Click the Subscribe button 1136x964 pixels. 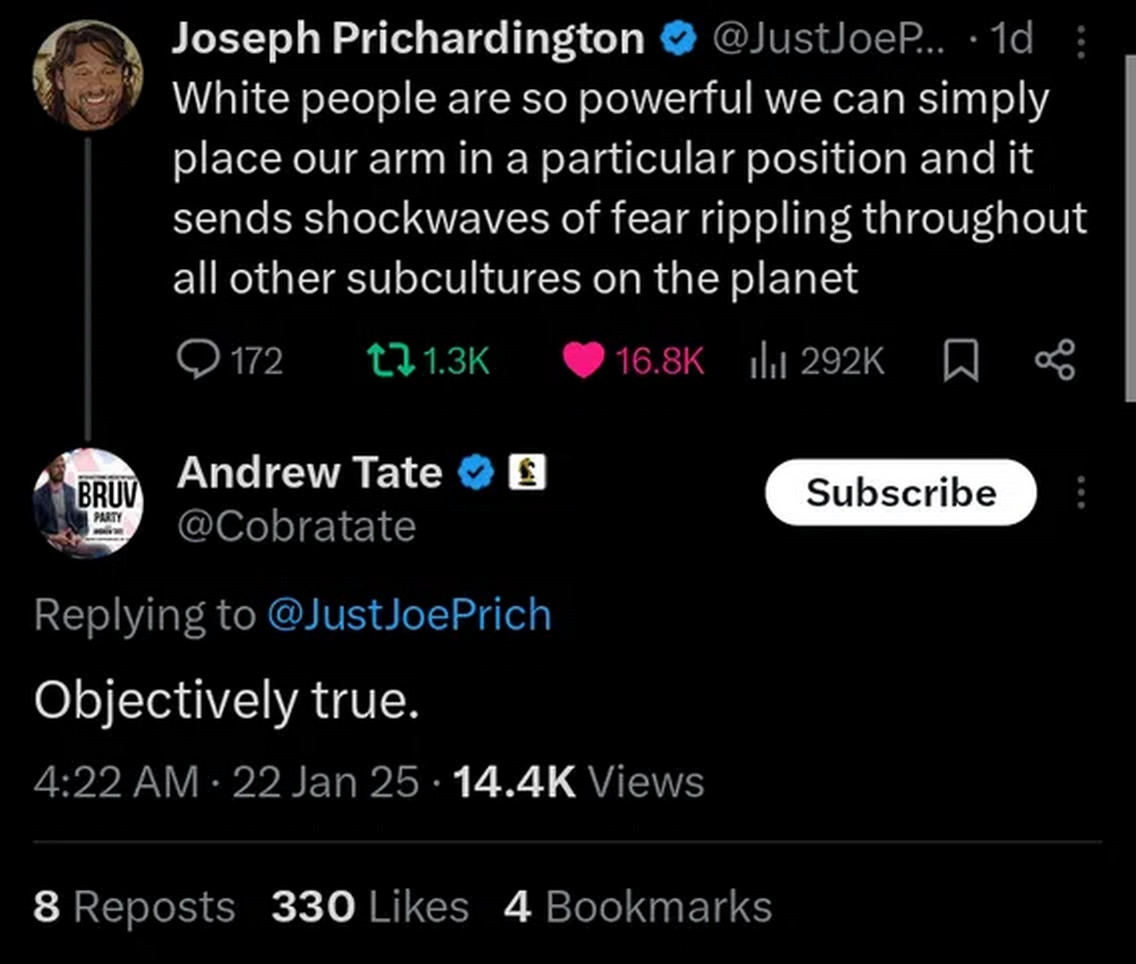coord(901,493)
